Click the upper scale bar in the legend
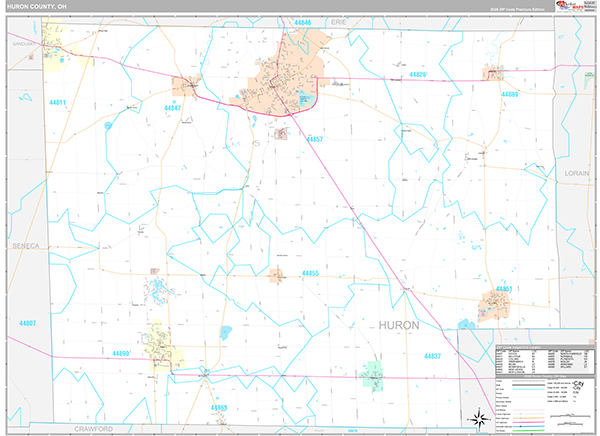 tap(569, 415)
